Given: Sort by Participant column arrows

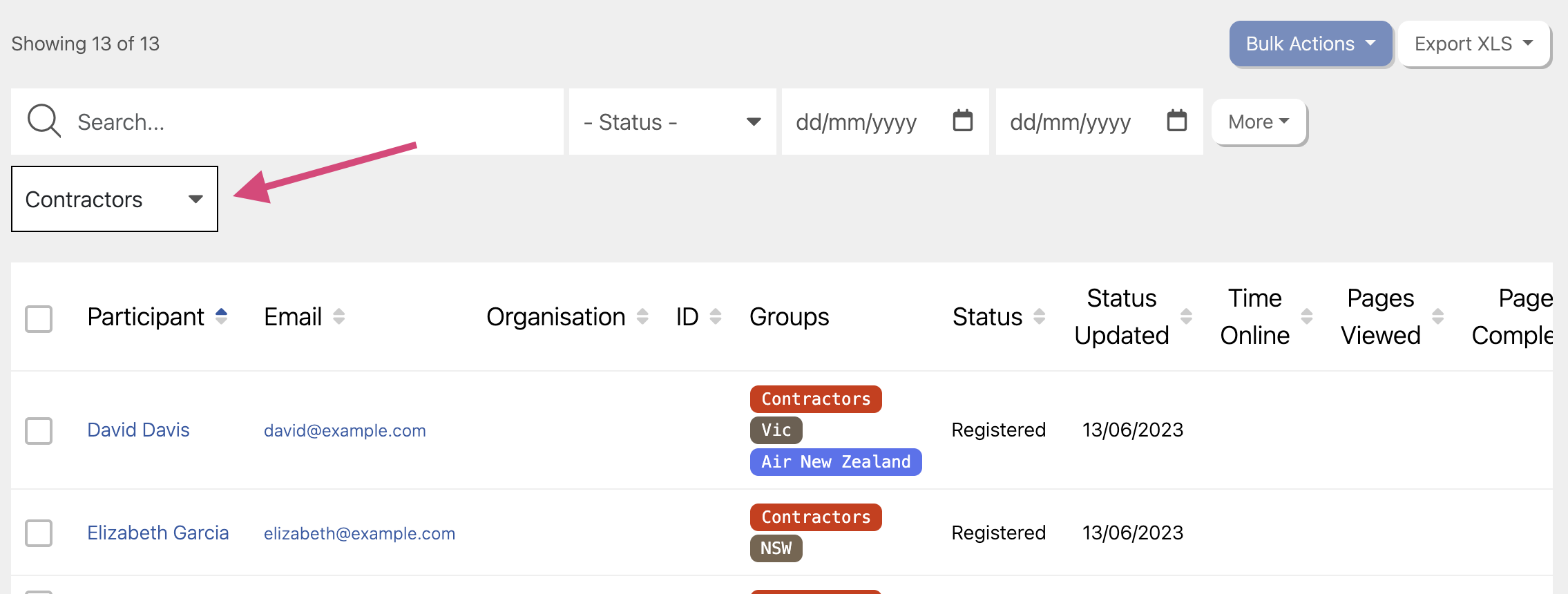Looking at the screenshot, I should [221, 316].
